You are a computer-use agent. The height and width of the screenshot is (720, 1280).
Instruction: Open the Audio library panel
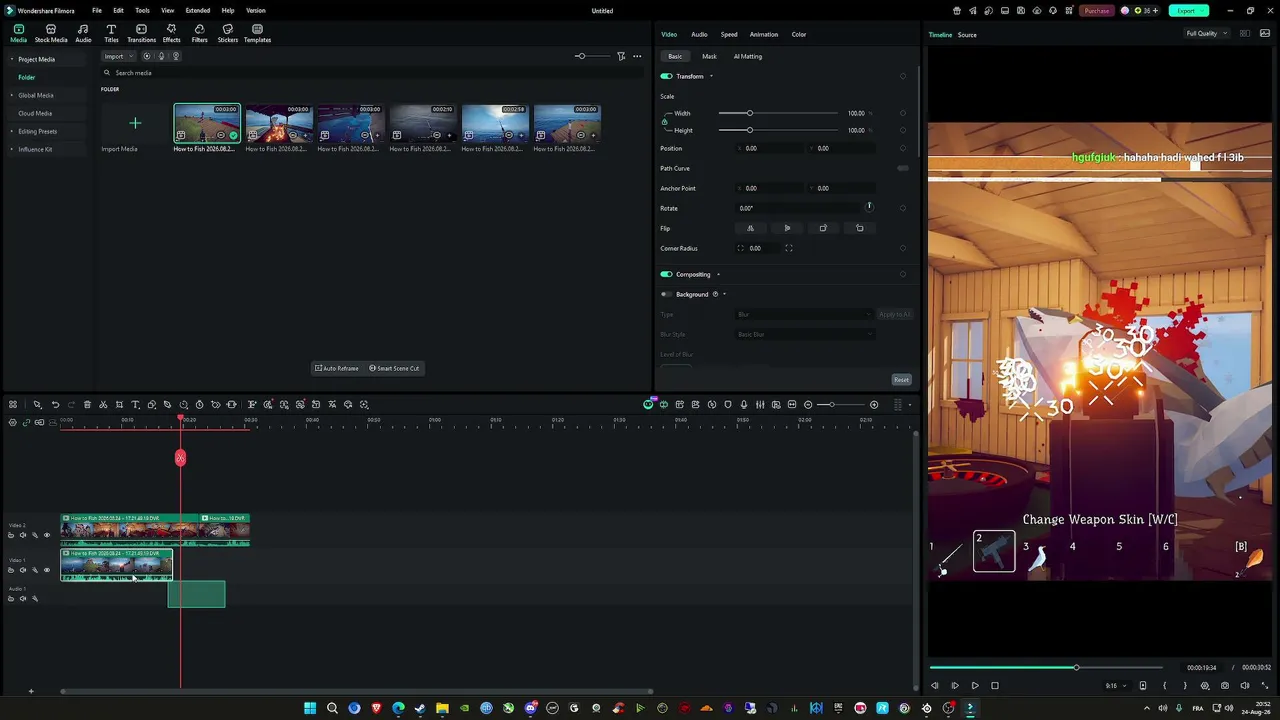83,34
